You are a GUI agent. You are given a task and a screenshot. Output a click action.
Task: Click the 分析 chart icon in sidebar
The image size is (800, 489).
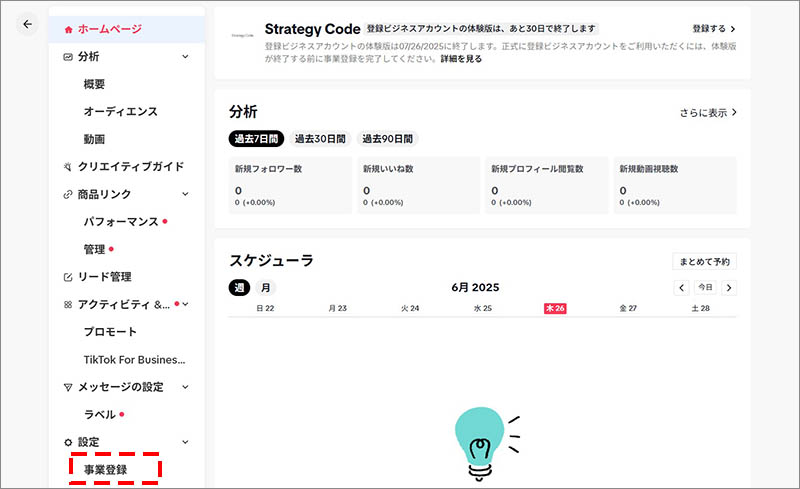click(x=68, y=57)
